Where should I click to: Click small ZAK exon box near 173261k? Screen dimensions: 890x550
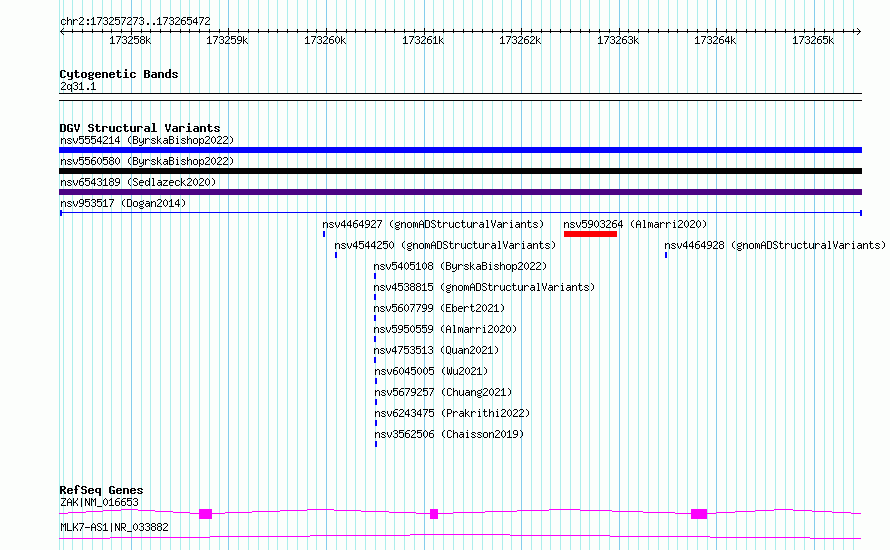434,514
